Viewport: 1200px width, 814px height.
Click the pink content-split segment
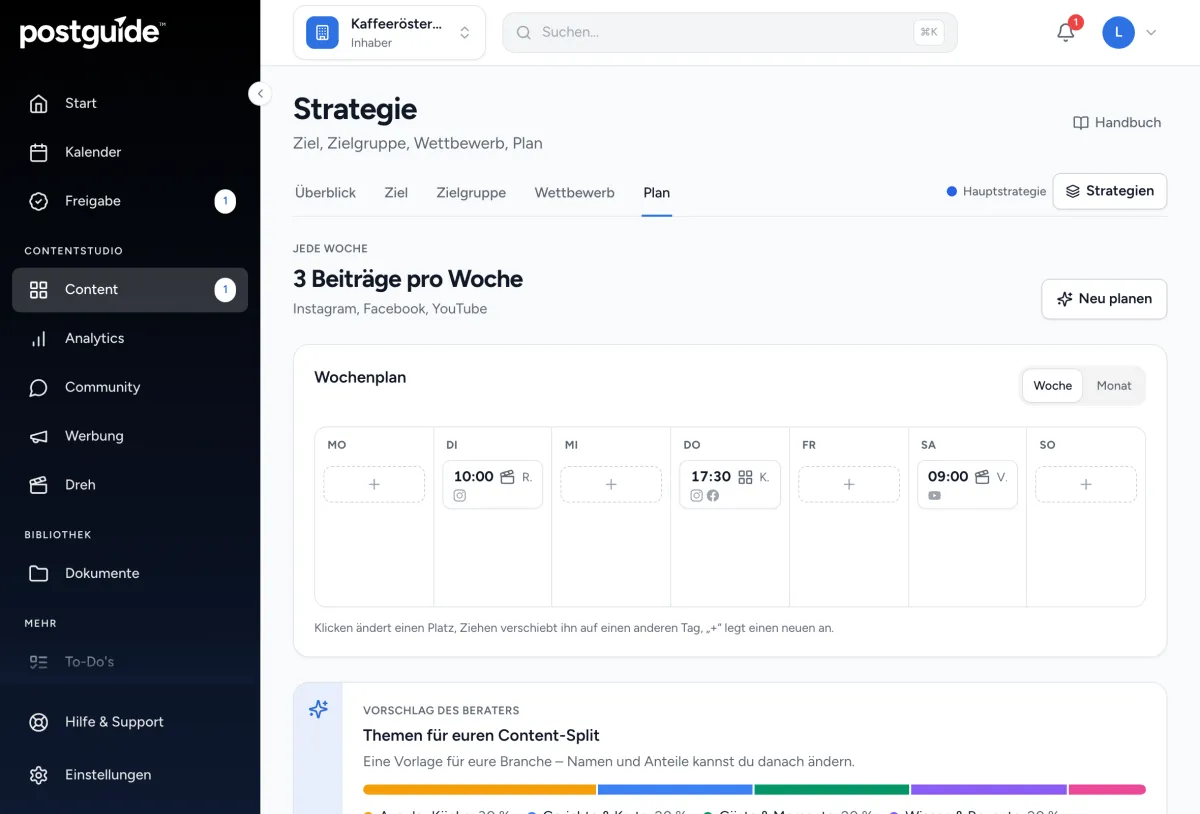(x=1107, y=790)
